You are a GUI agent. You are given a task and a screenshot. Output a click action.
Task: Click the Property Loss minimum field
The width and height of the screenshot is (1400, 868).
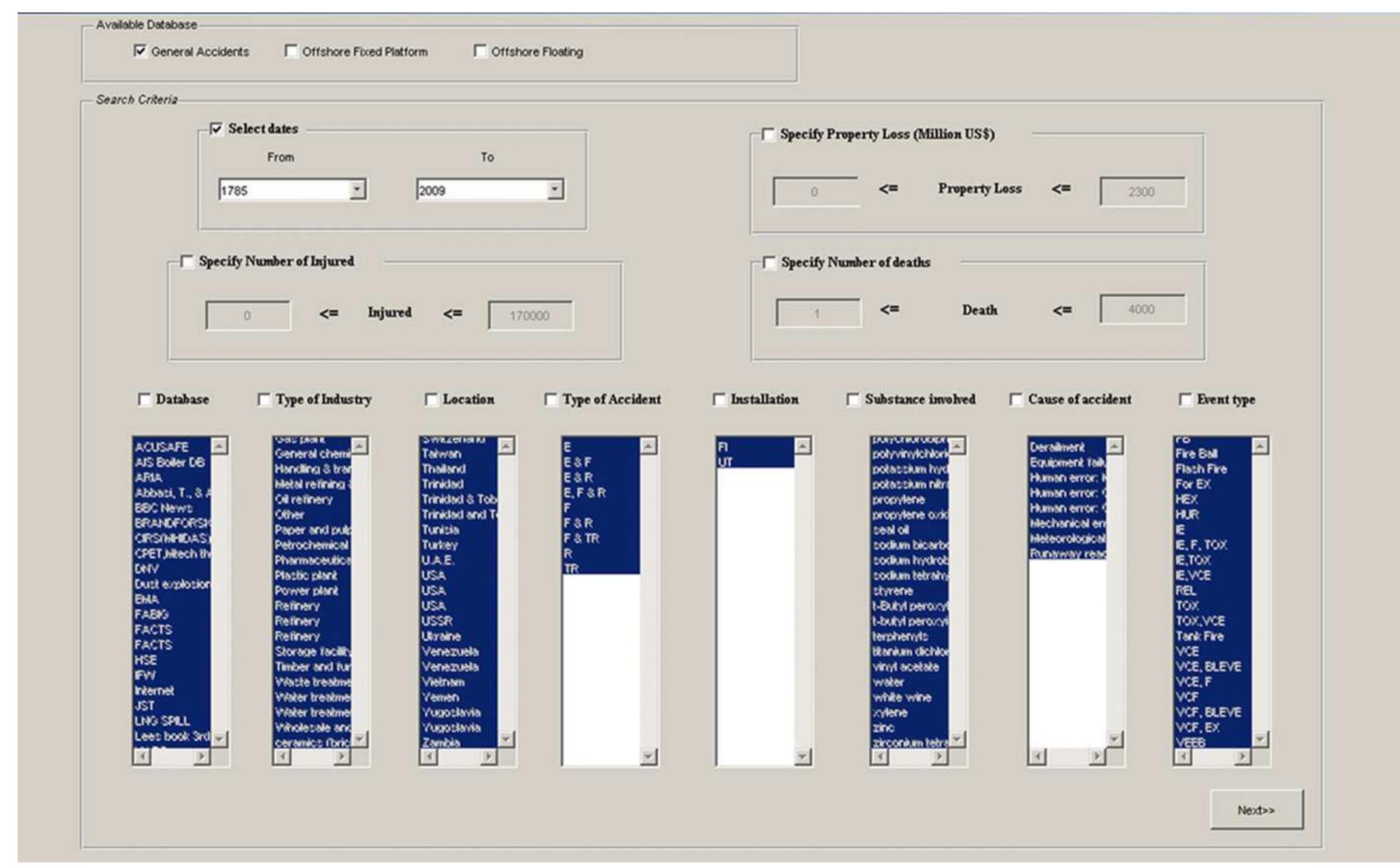point(815,192)
